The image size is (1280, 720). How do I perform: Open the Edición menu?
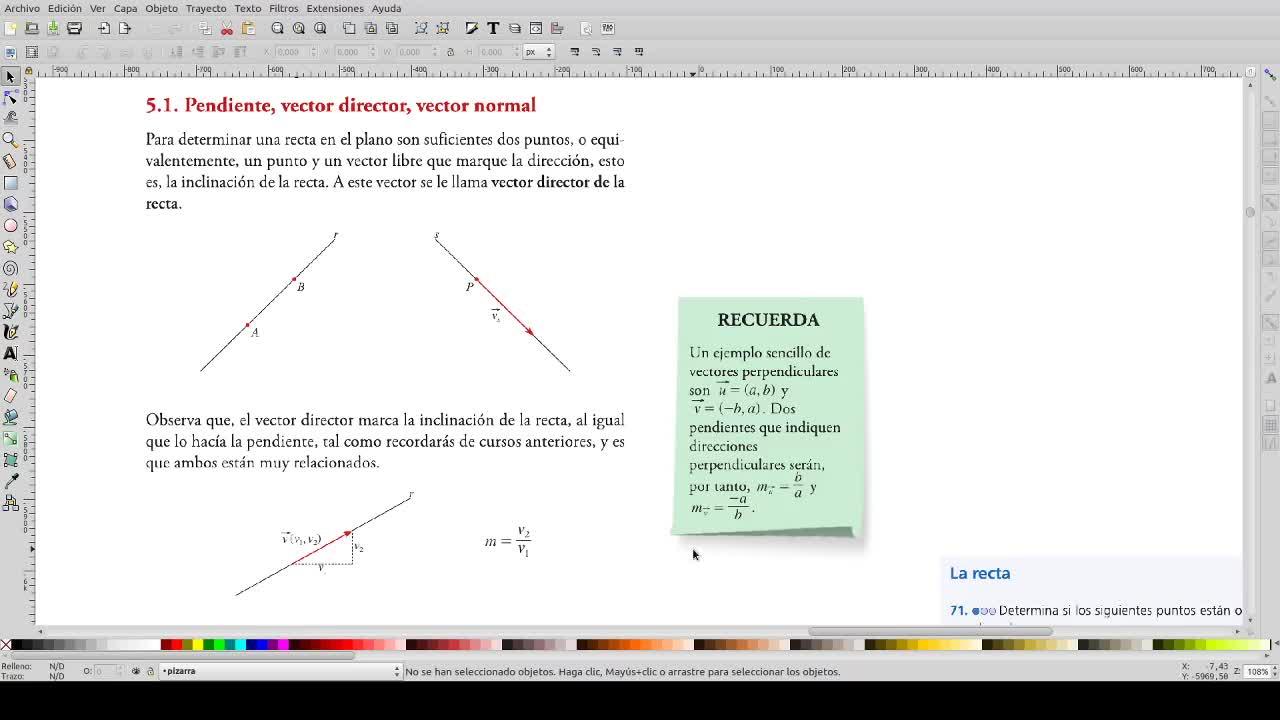coord(65,8)
